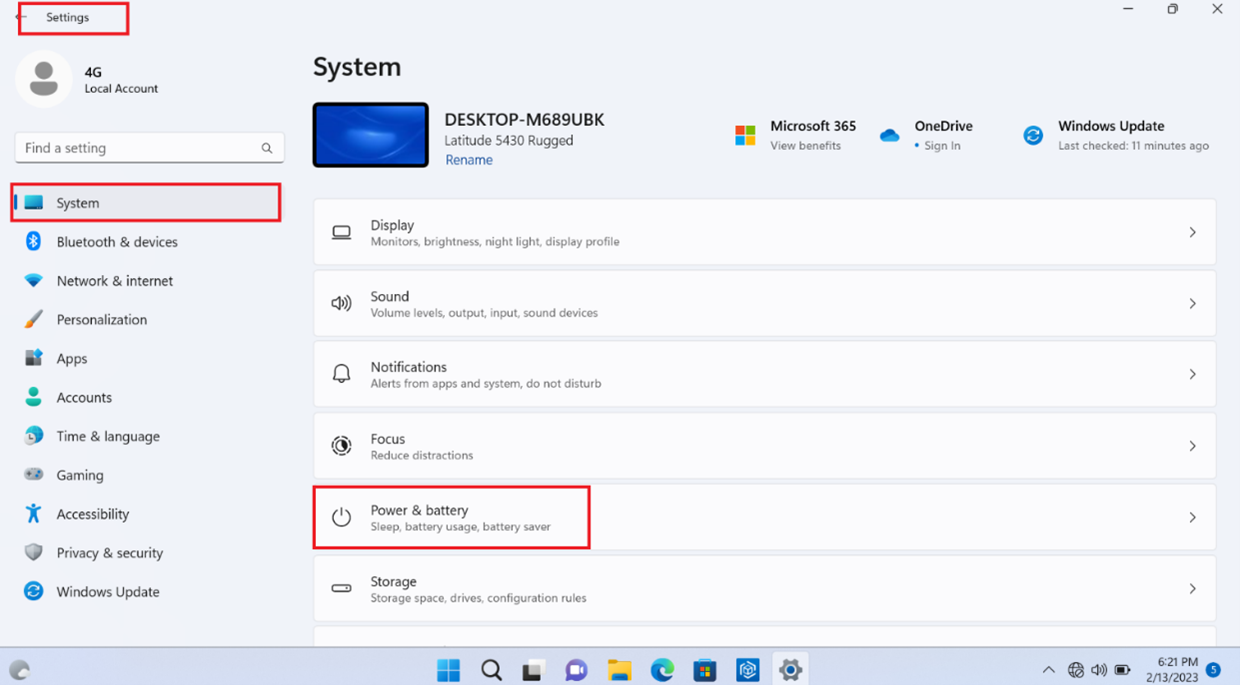The width and height of the screenshot is (1240, 685).
Task: Open Power & battery settings
Action: (451, 516)
